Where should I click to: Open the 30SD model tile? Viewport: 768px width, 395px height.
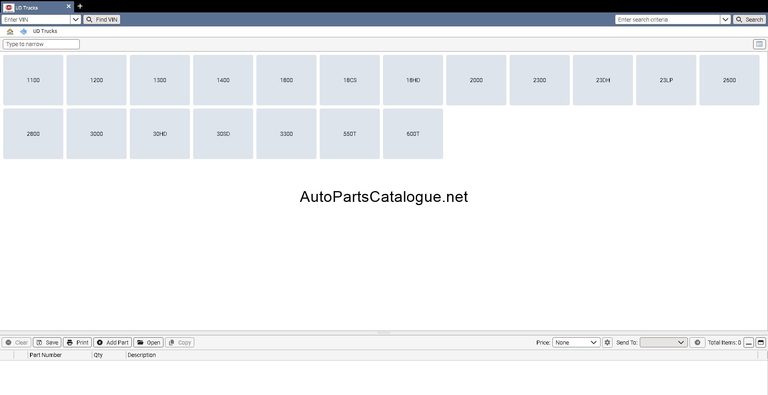(x=223, y=134)
